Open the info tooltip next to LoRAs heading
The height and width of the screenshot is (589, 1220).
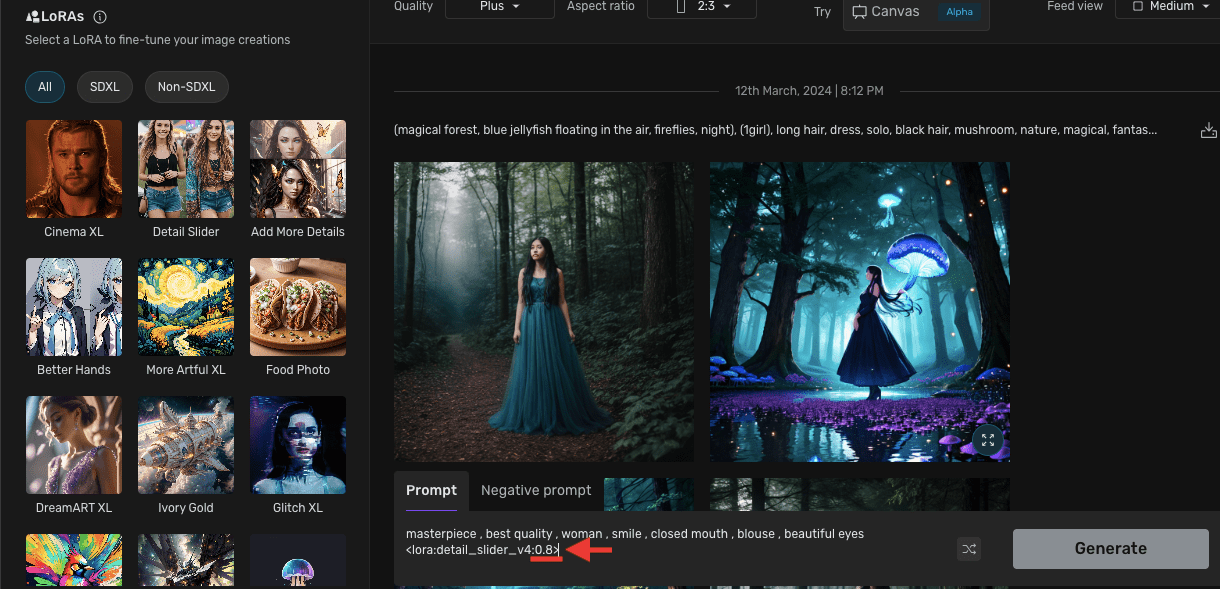coord(100,16)
